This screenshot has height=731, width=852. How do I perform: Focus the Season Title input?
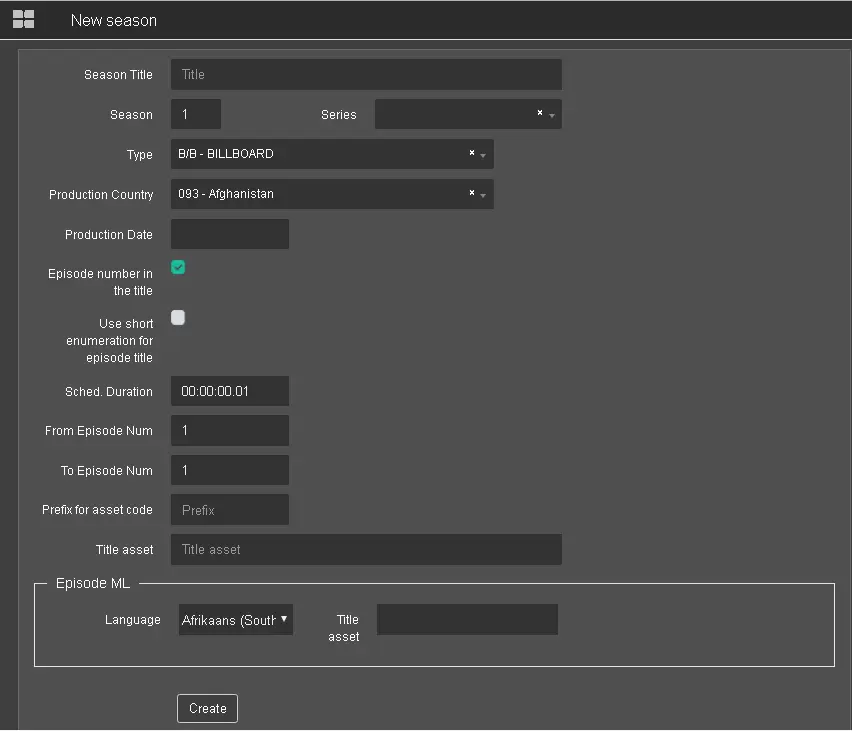point(366,74)
